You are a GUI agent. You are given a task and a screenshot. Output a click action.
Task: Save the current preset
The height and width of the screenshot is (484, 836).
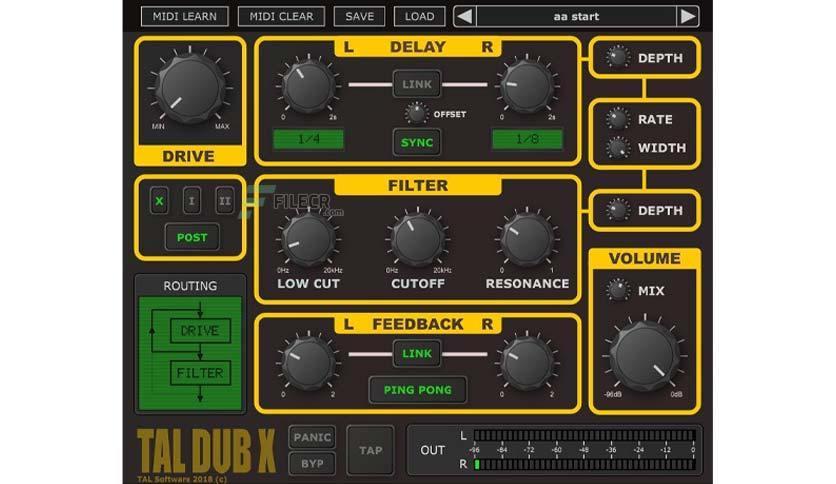click(x=359, y=17)
